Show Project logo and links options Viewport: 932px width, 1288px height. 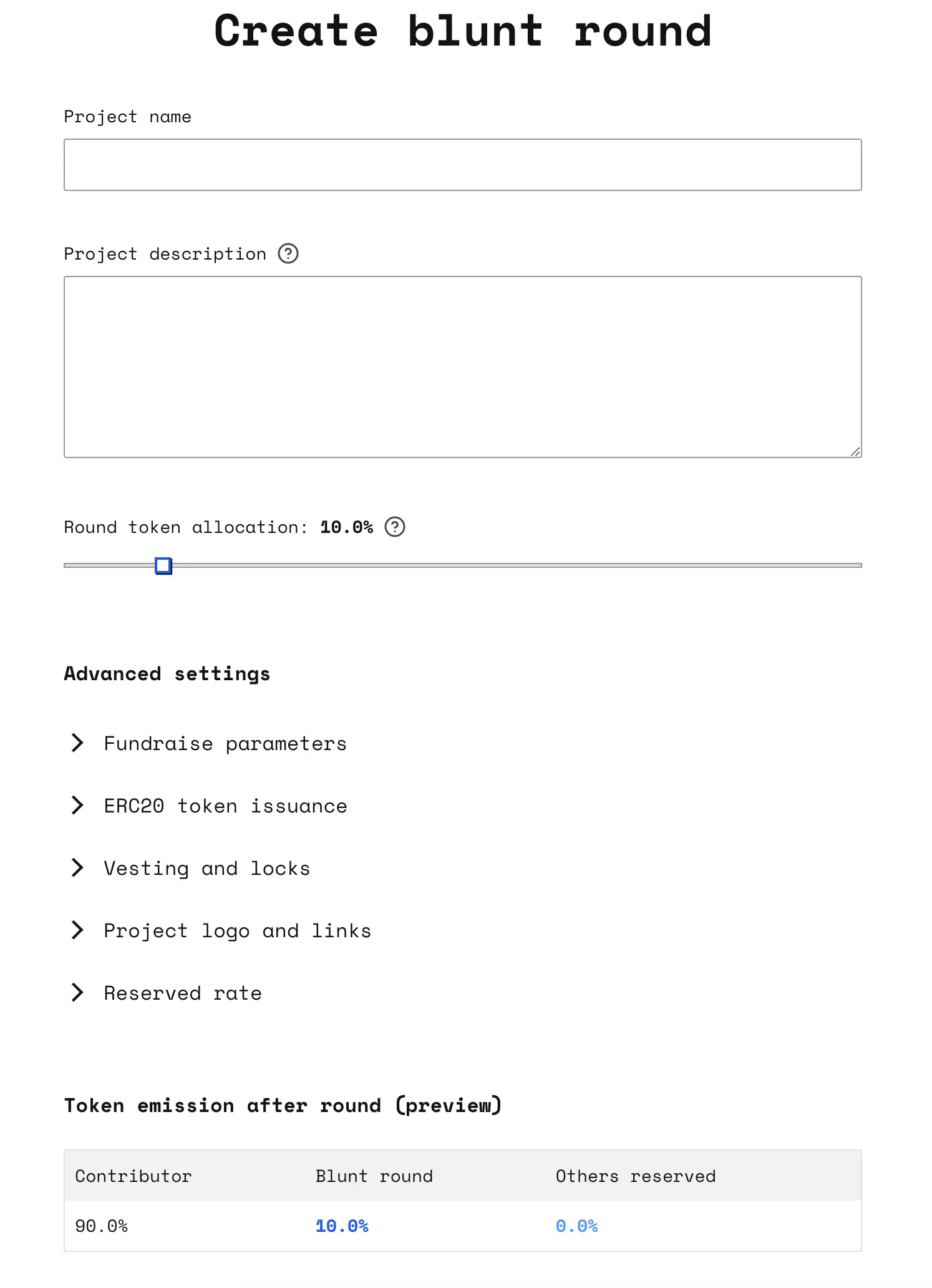point(237,930)
